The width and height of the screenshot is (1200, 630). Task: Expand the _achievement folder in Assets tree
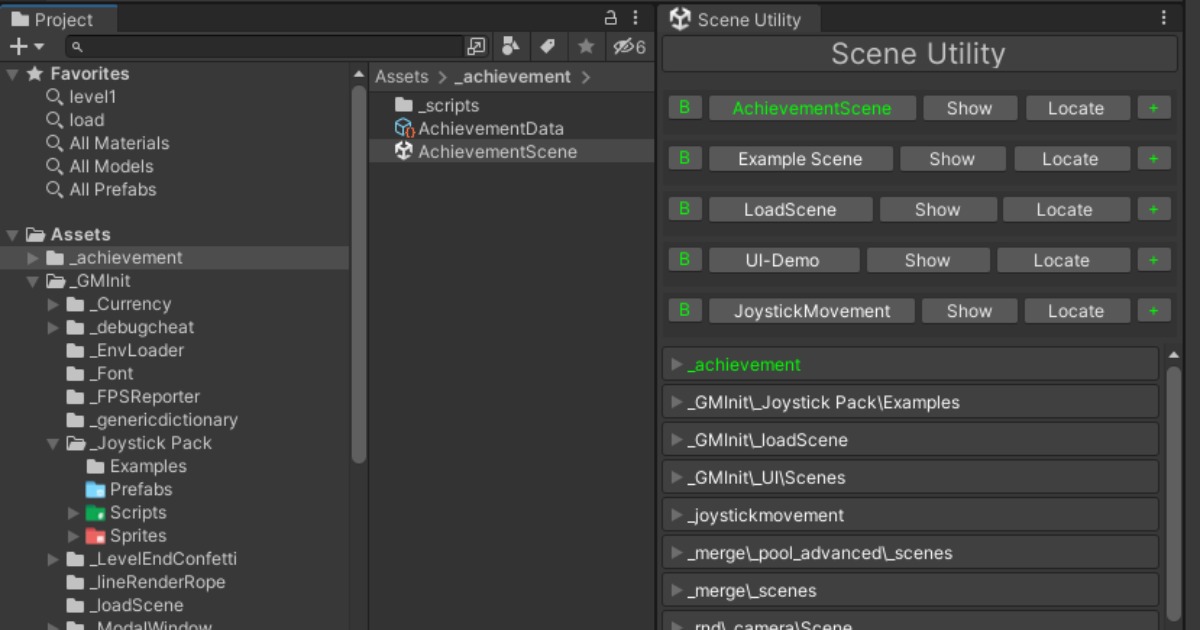pos(34,258)
